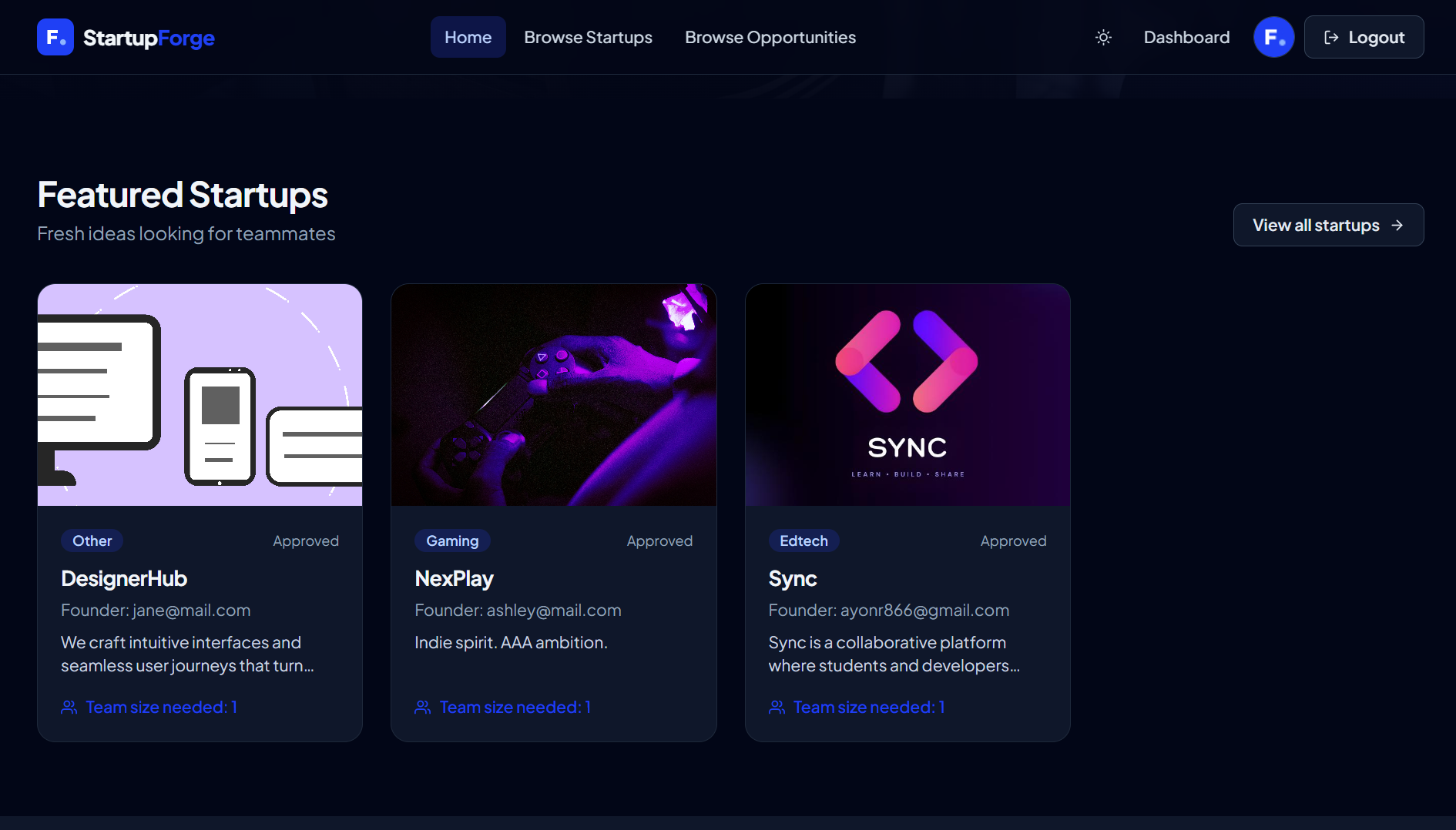Open the DesignerHub startup title
This screenshot has height=830, width=1456.
click(x=124, y=578)
